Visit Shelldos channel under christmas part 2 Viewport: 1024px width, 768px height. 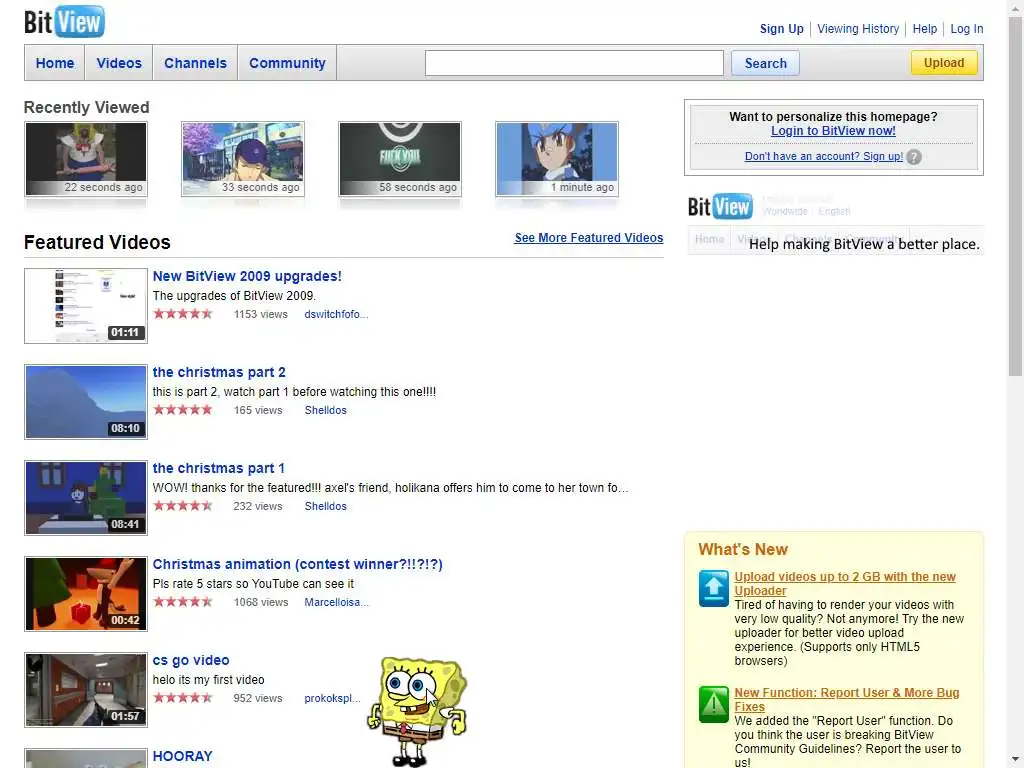(325, 410)
